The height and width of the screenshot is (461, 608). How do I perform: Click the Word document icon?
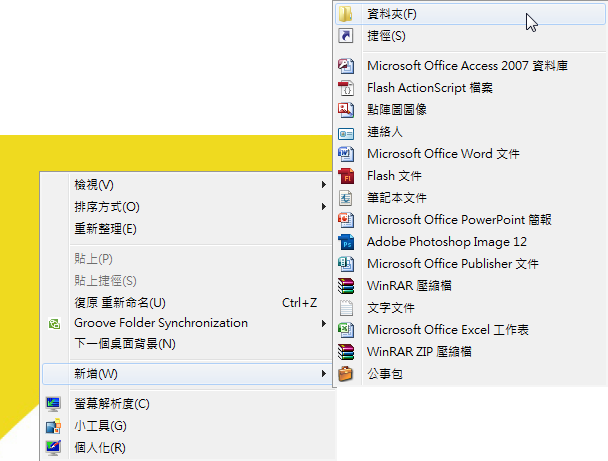pyautogui.click(x=345, y=154)
